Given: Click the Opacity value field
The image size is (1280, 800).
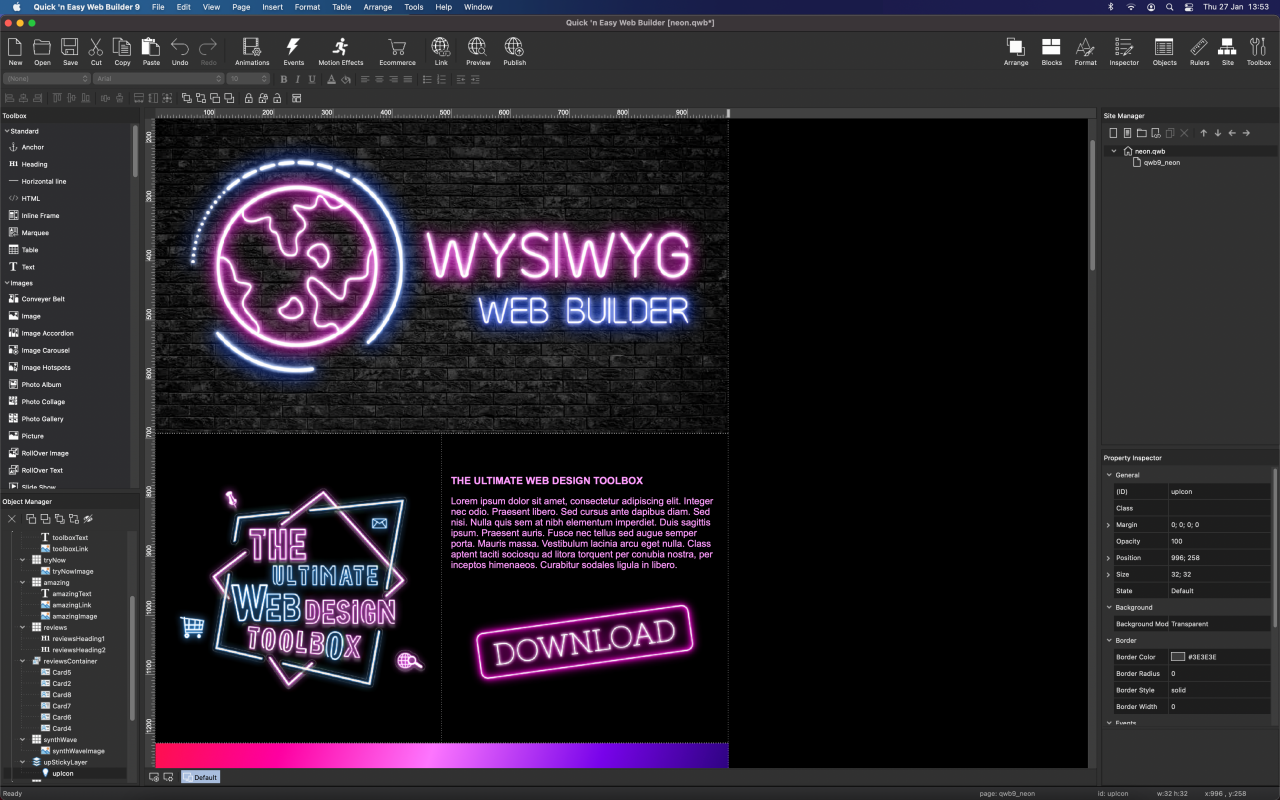Looking at the screenshot, I should (x=1219, y=541).
